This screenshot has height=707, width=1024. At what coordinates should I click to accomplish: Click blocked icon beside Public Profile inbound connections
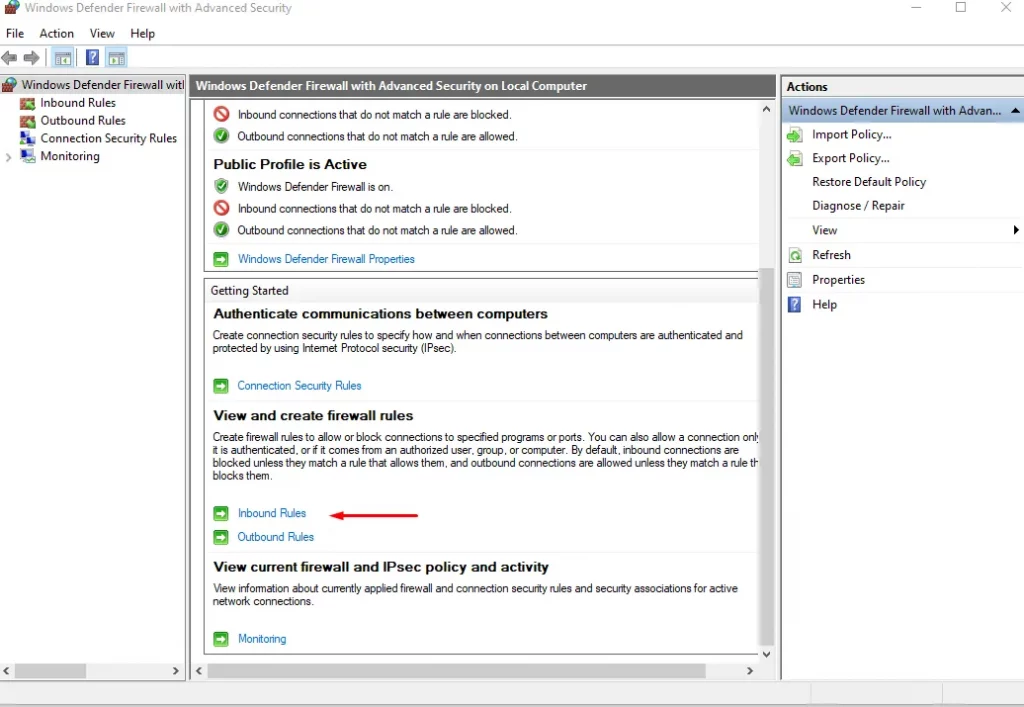coord(221,208)
